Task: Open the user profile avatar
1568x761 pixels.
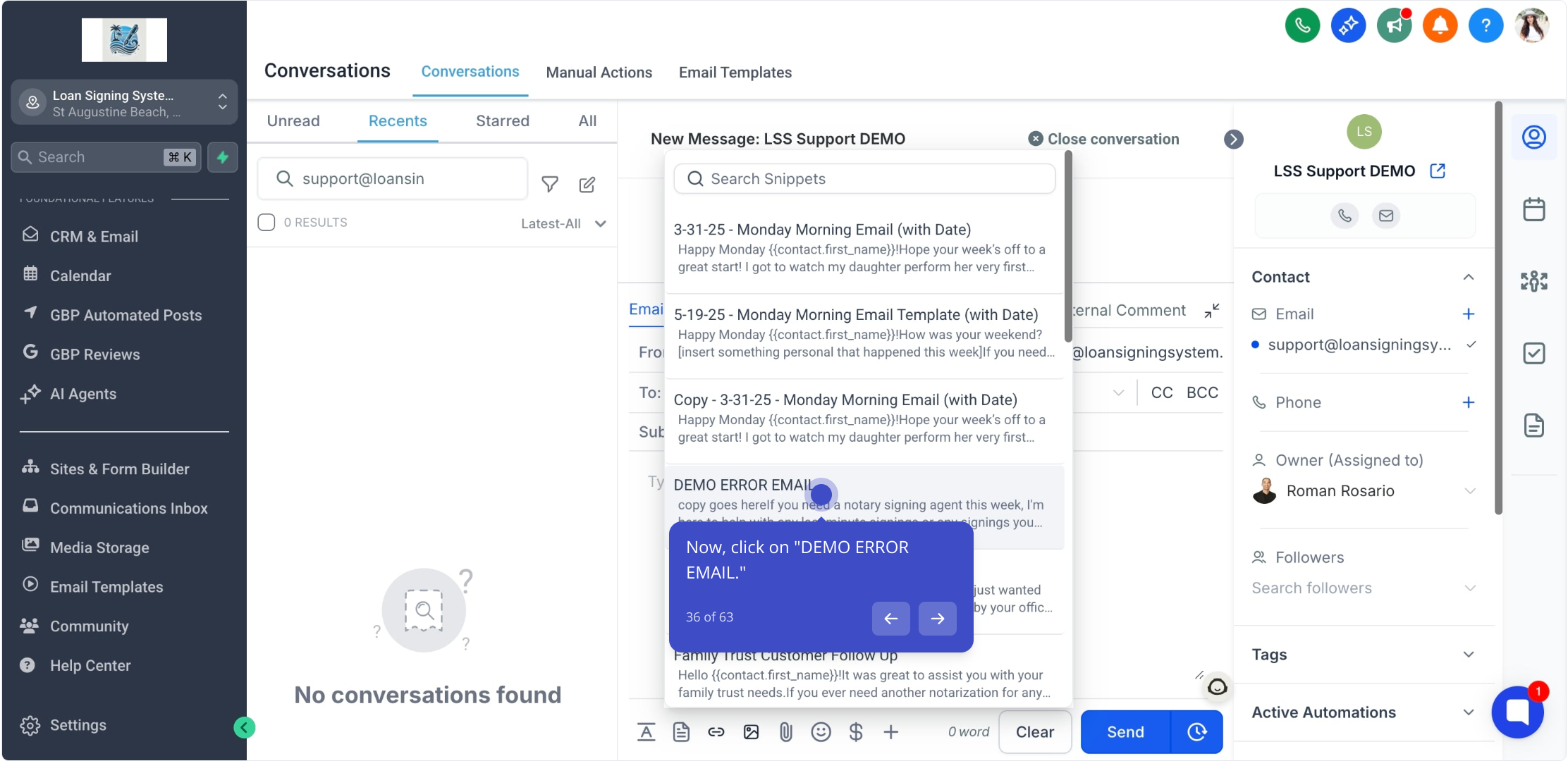Action: [1531, 26]
